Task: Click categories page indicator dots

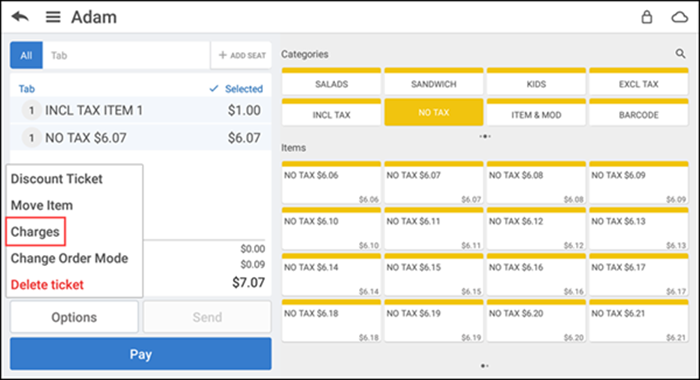Action: 485,136
